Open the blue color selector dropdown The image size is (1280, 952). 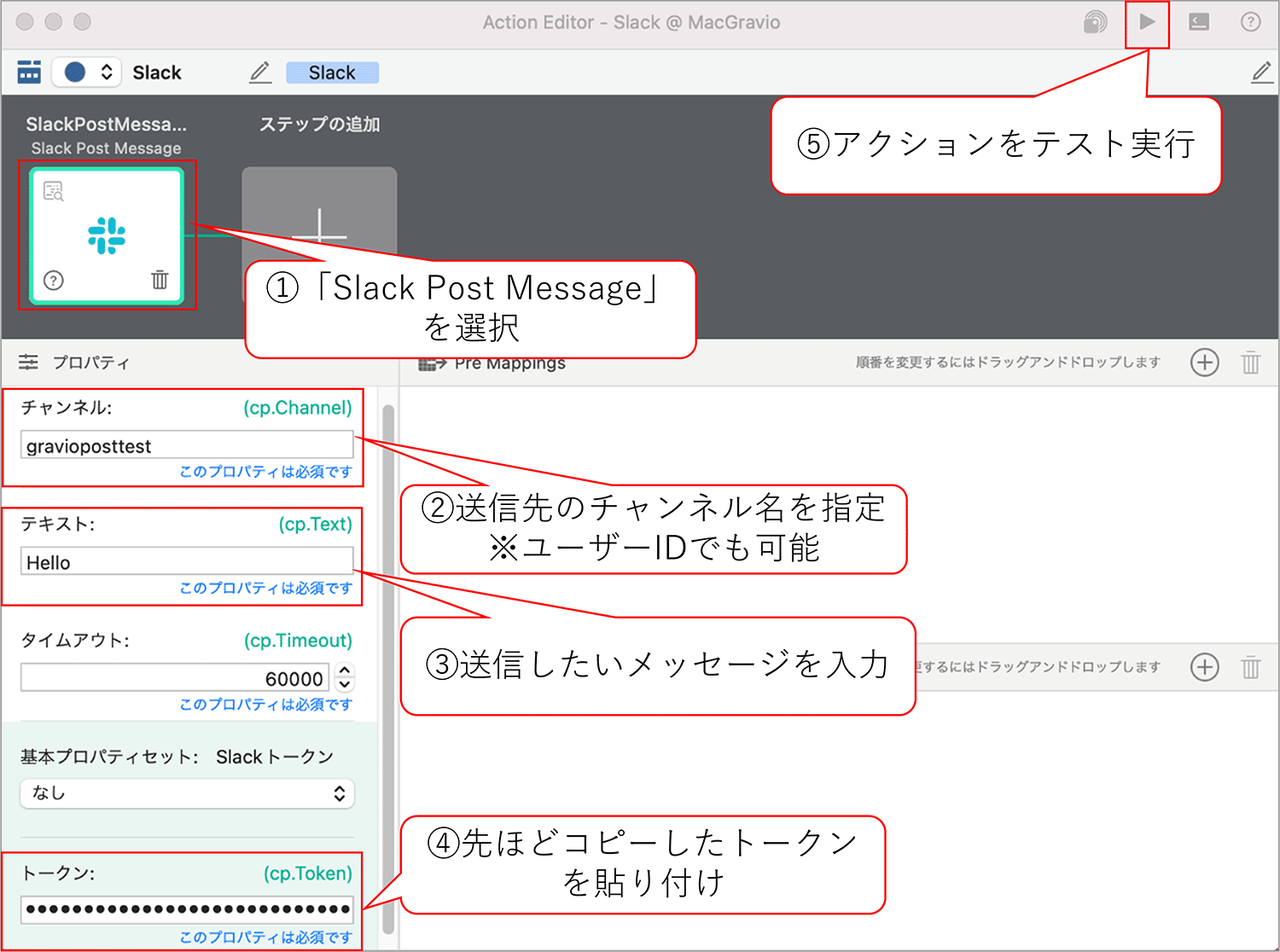coord(87,73)
